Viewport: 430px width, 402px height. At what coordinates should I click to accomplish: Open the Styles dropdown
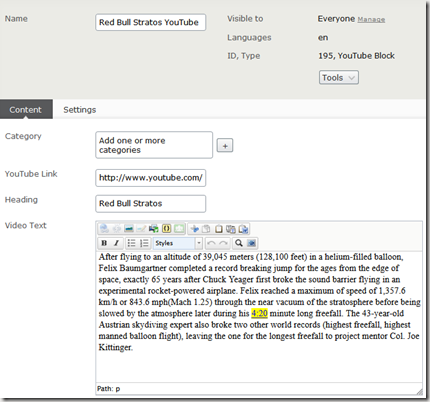177,243
